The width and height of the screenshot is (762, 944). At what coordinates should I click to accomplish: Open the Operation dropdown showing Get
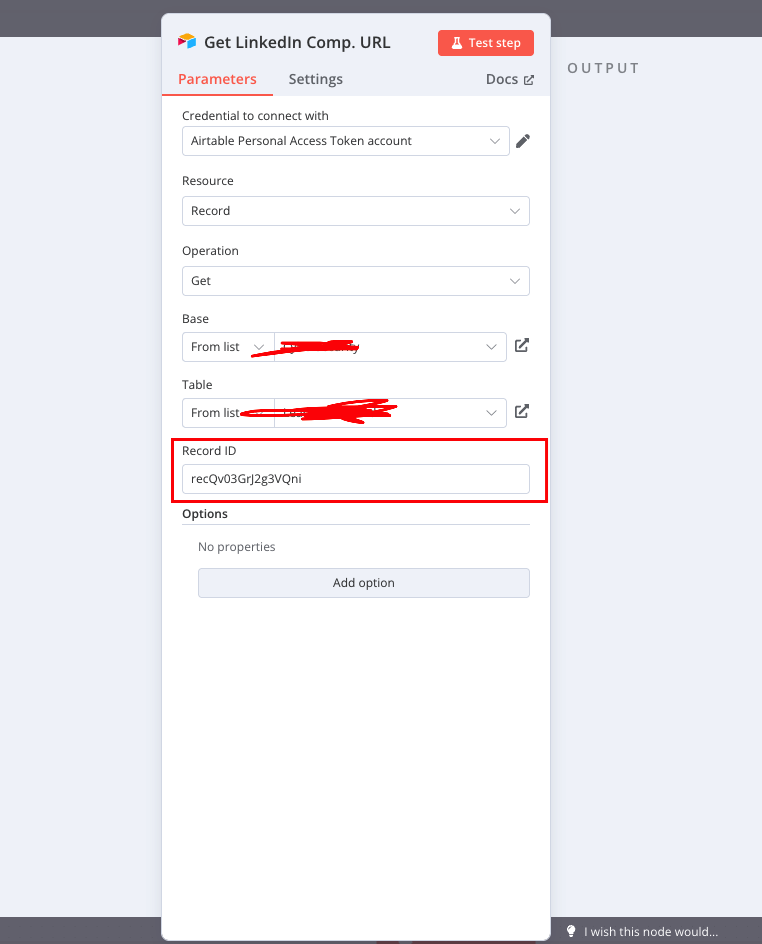355,281
